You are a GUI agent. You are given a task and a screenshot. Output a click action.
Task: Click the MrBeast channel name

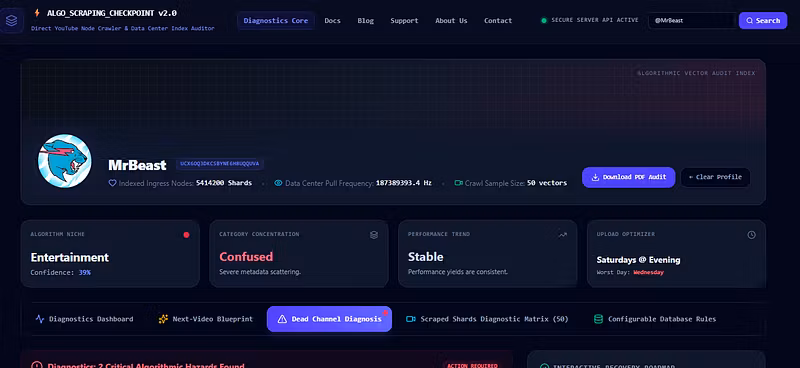pyautogui.click(x=137, y=165)
